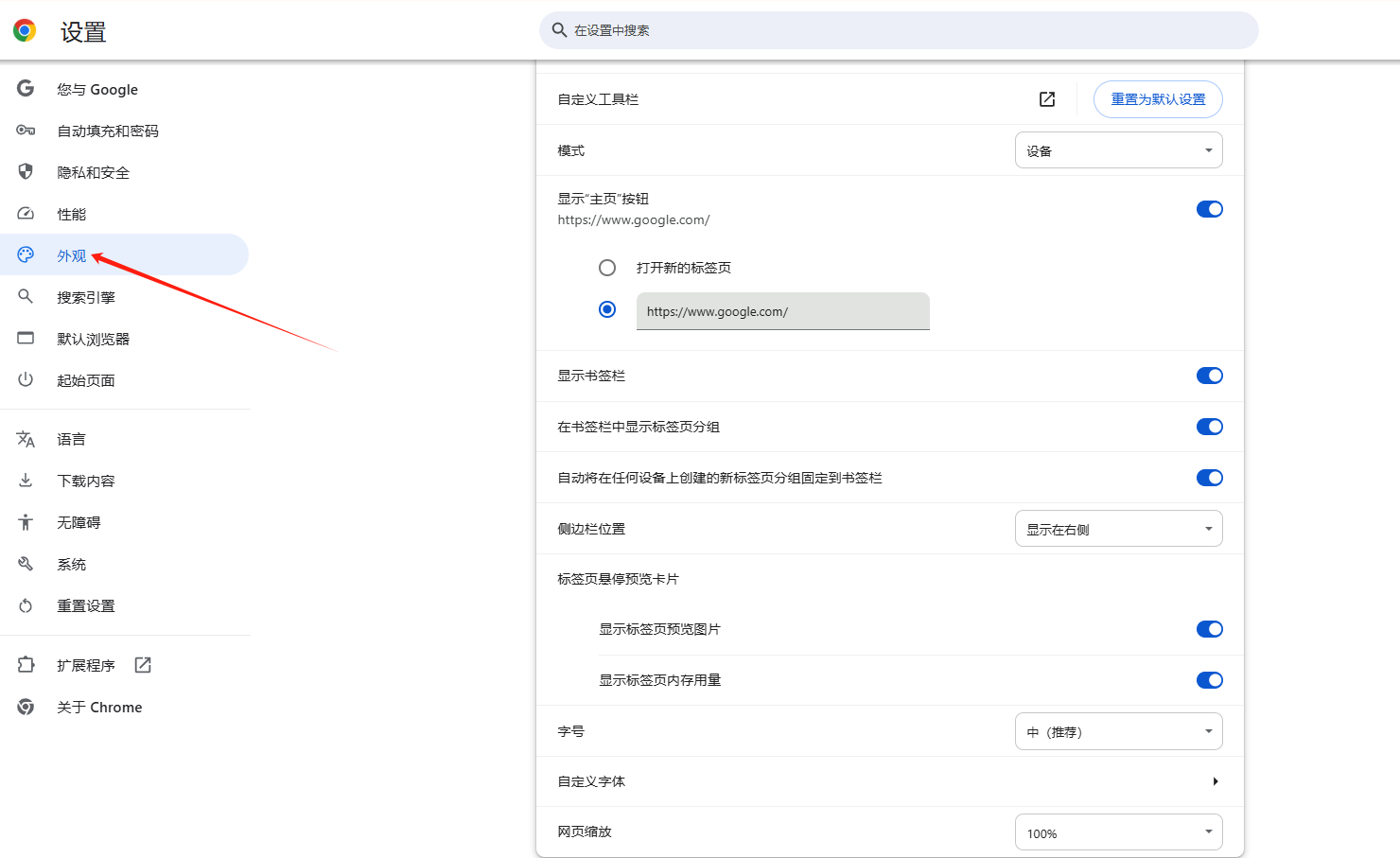Screen dimensions: 1400x858
Task: Expand the 自定义字体 arrow
Action: pyautogui.click(x=1216, y=781)
